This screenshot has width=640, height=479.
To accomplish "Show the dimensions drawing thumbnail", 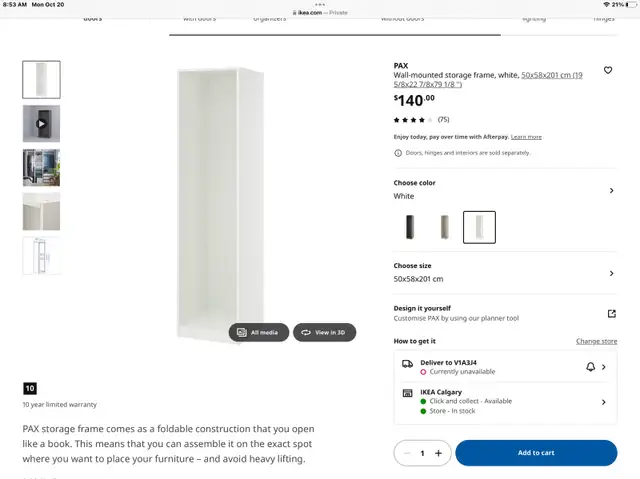I will [41, 255].
